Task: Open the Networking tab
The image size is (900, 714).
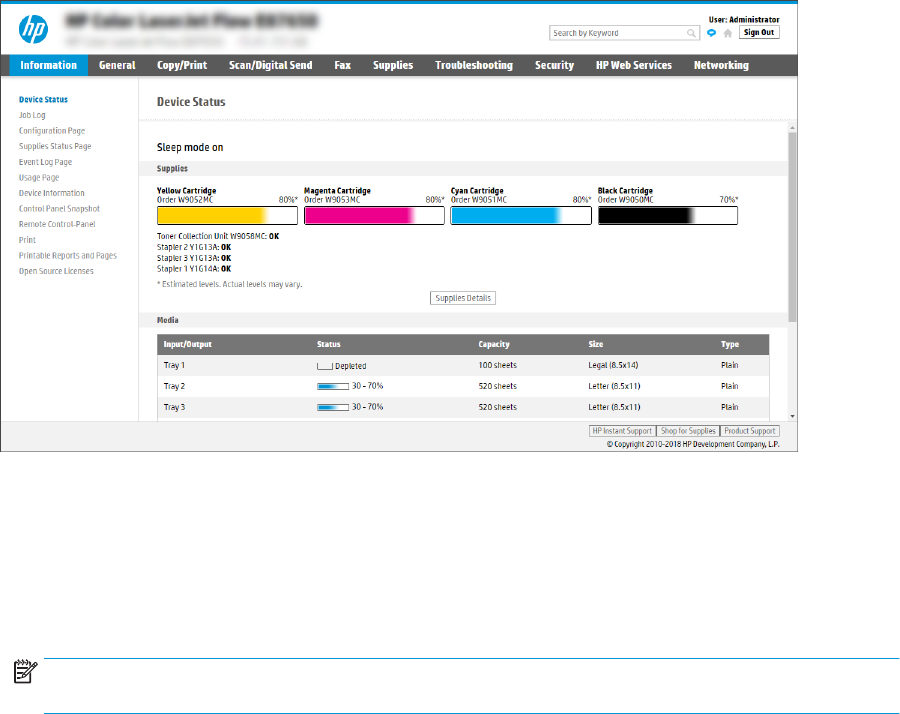Action: pyautogui.click(x=721, y=65)
